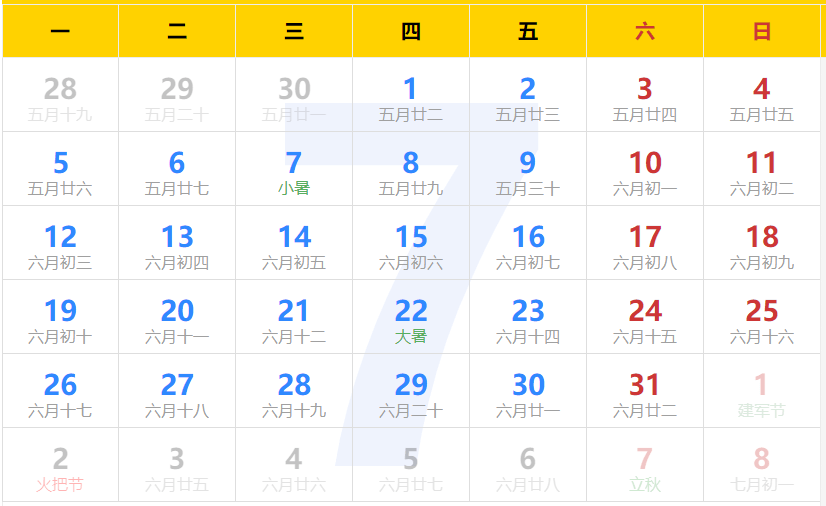Click the Tuesday header 二

177,31
